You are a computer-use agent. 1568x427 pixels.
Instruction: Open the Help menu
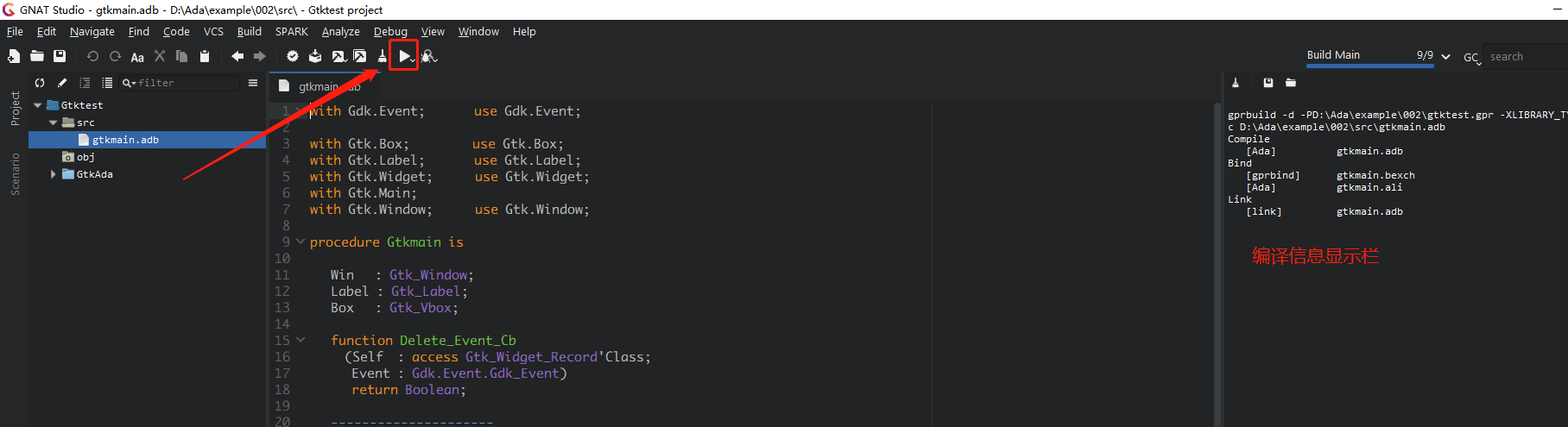click(x=524, y=31)
